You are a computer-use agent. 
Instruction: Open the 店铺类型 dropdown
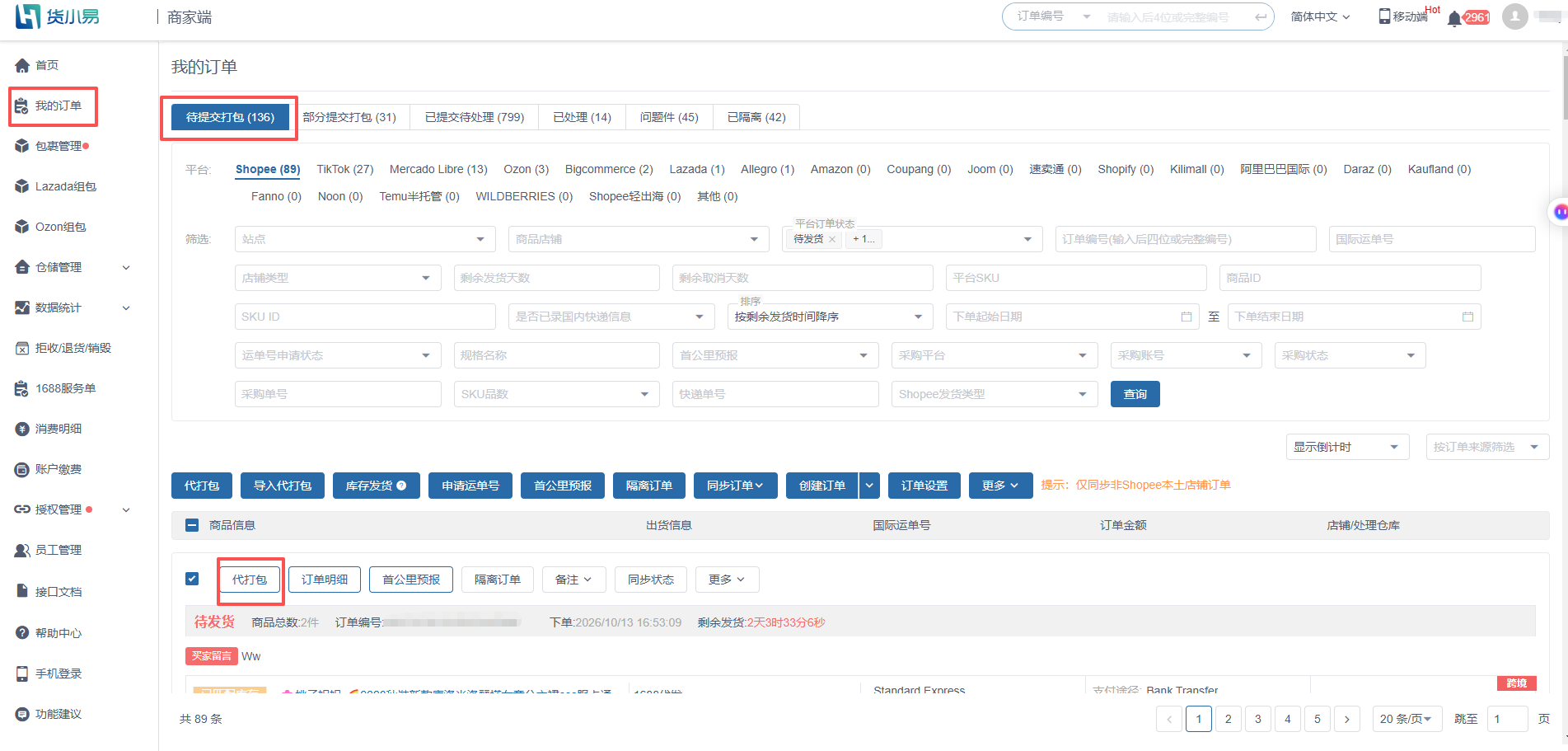tap(338, 278)
